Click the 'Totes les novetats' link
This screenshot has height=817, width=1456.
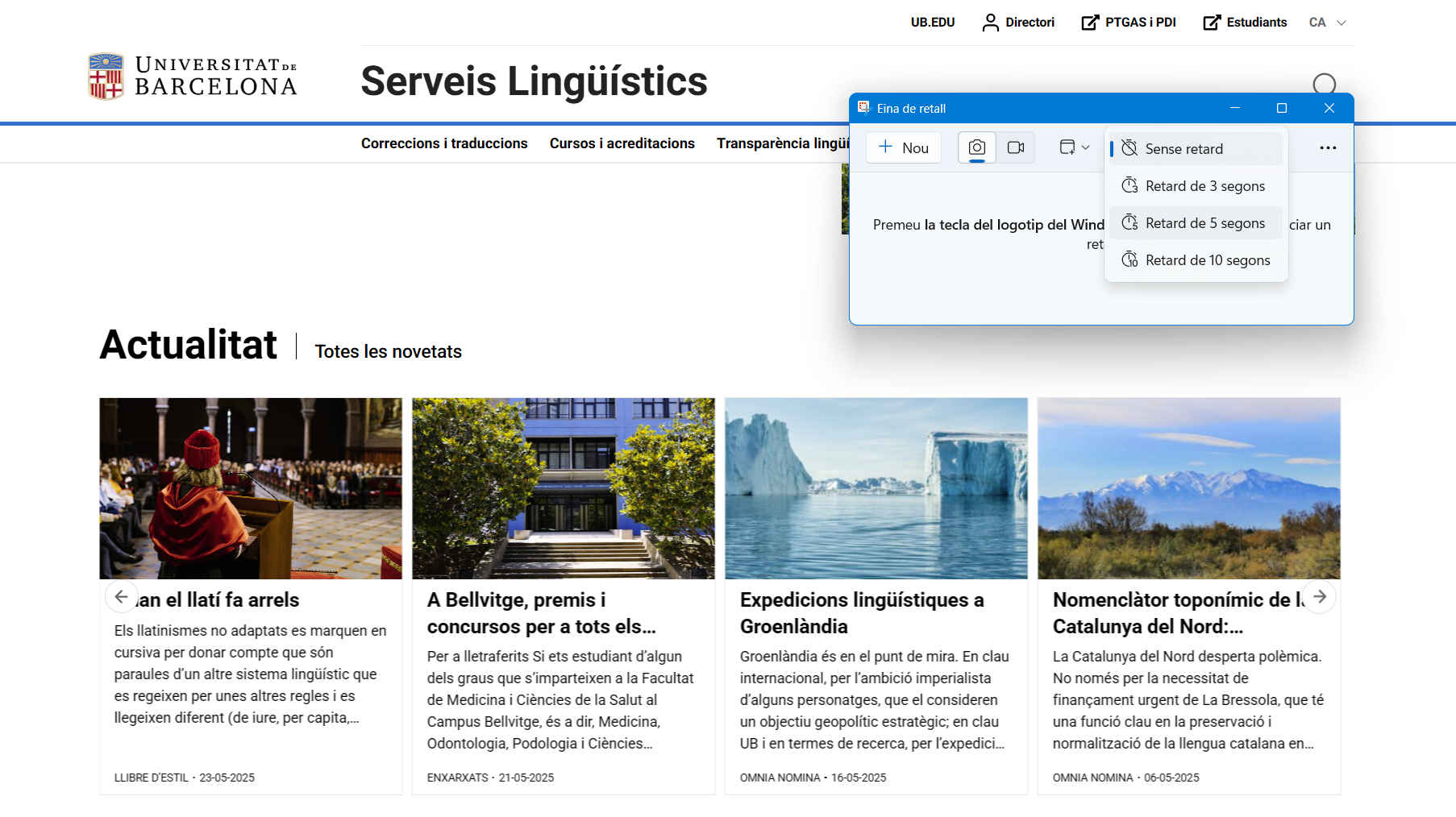click(388, 352)
